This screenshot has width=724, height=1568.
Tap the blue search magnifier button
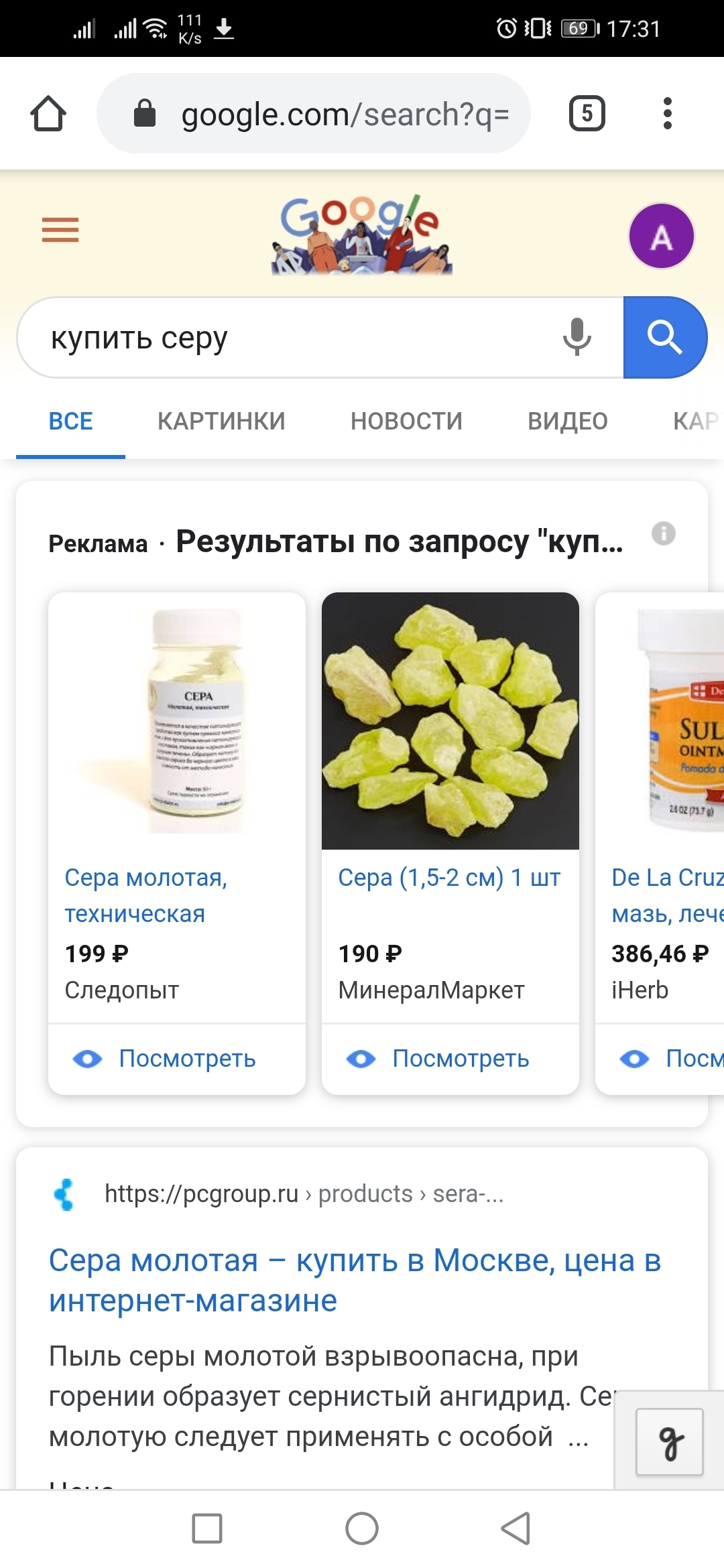point(664,337)
